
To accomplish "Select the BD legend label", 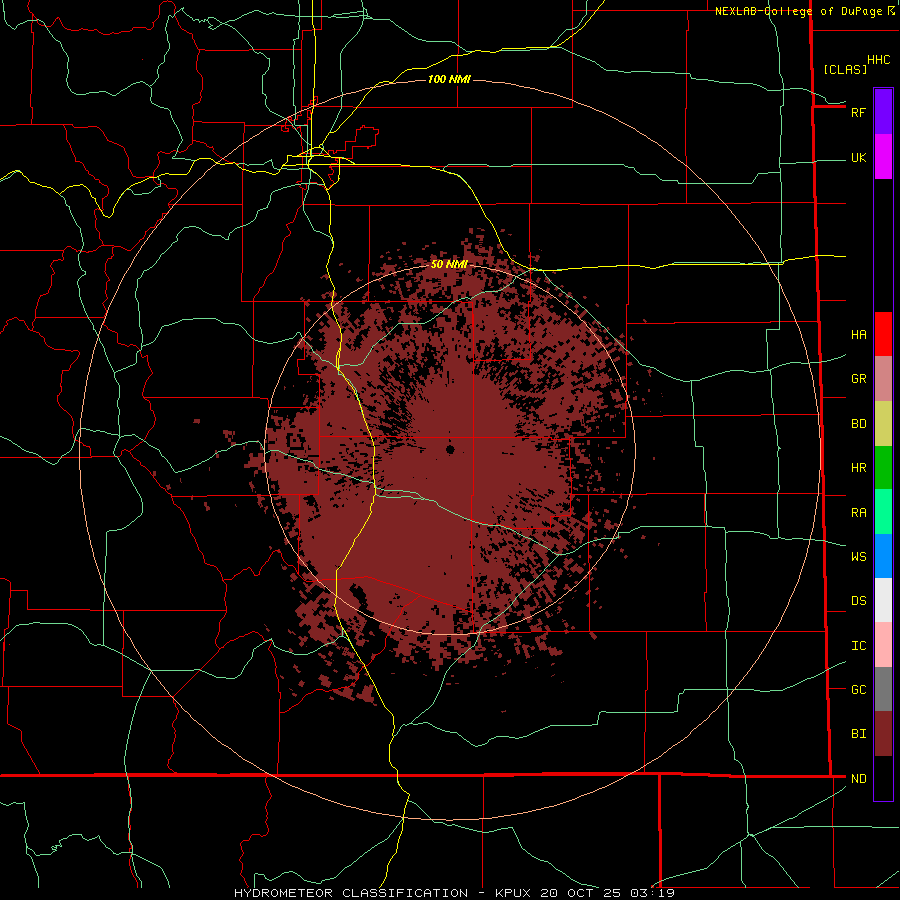I will tap(858, 424).
